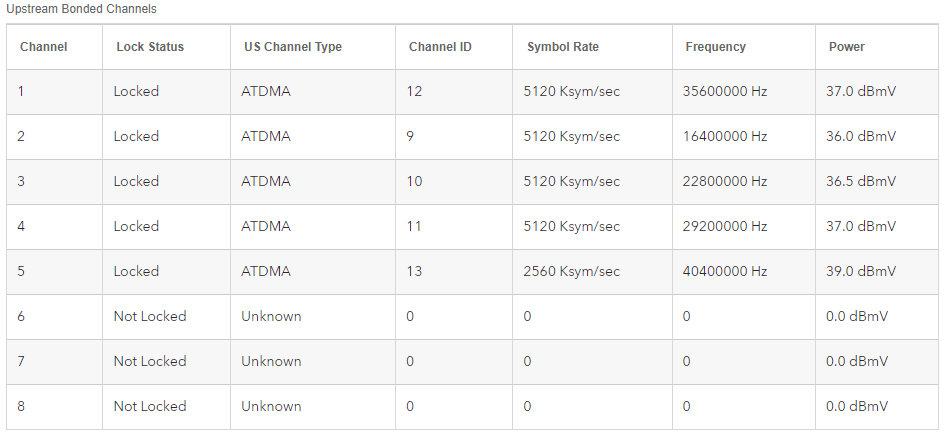Select the 39.0 dBmV power value
The height and width of the screenshot is (438, 945).
tap(860, 272)
